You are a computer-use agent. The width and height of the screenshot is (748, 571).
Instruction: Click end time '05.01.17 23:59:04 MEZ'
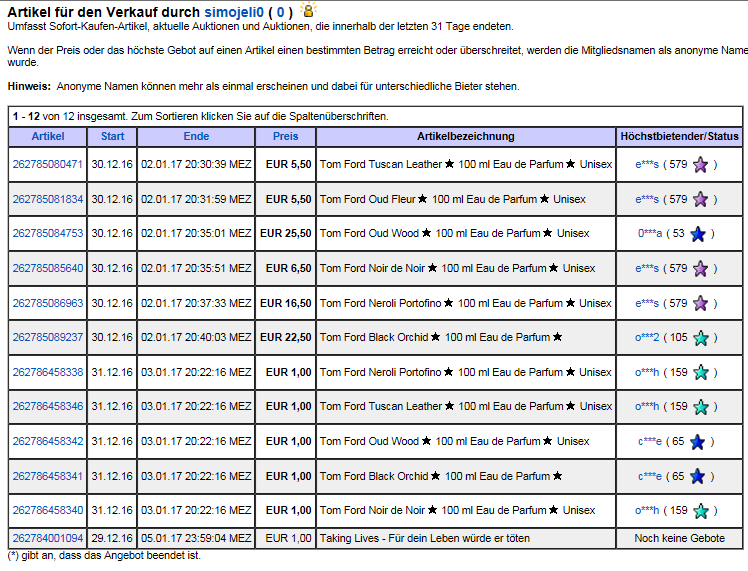tap(196, 539)
